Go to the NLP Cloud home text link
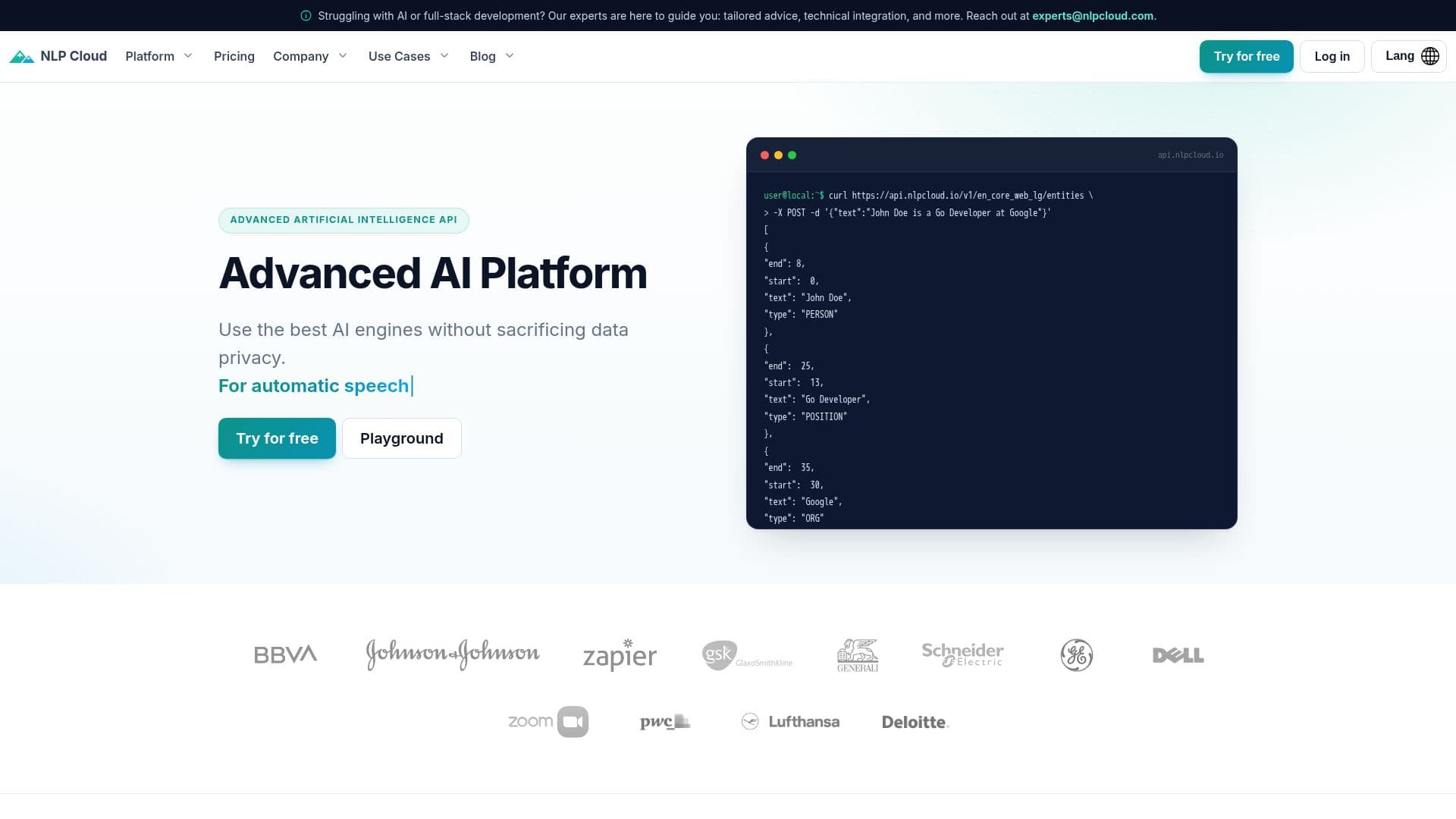1456x819 pixels. click(74, 56)
